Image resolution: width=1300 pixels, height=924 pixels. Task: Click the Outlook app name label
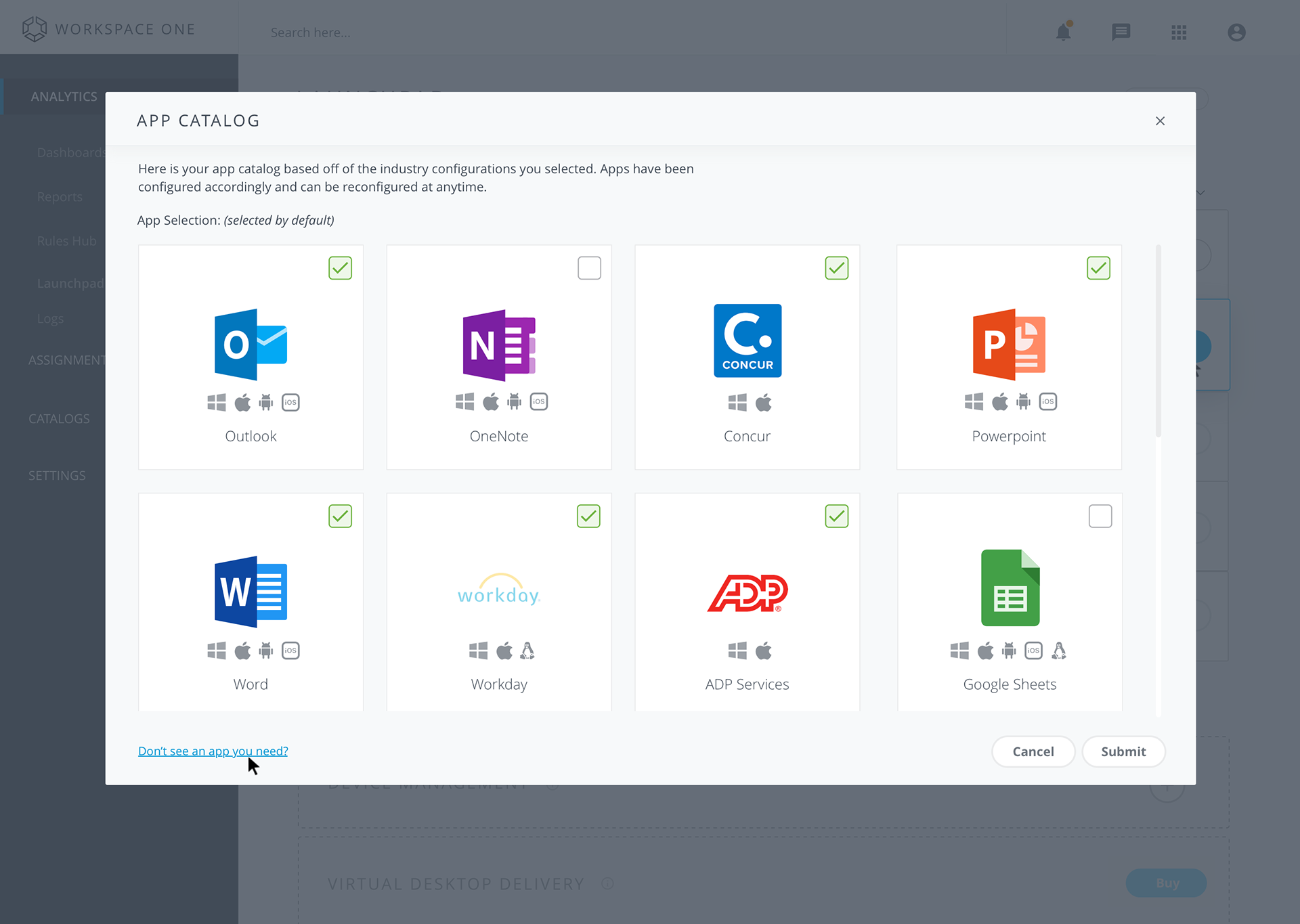pos(251,437)
